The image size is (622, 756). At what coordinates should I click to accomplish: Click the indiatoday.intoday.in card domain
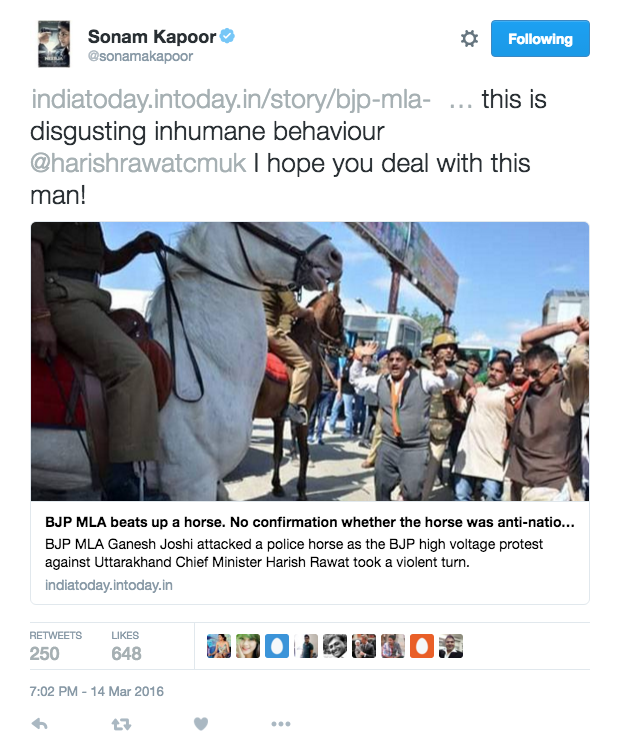[109, 585]
